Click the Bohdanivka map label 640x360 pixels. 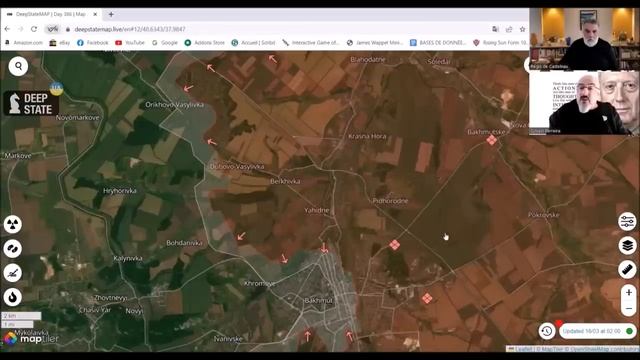(x=184, y=243)
